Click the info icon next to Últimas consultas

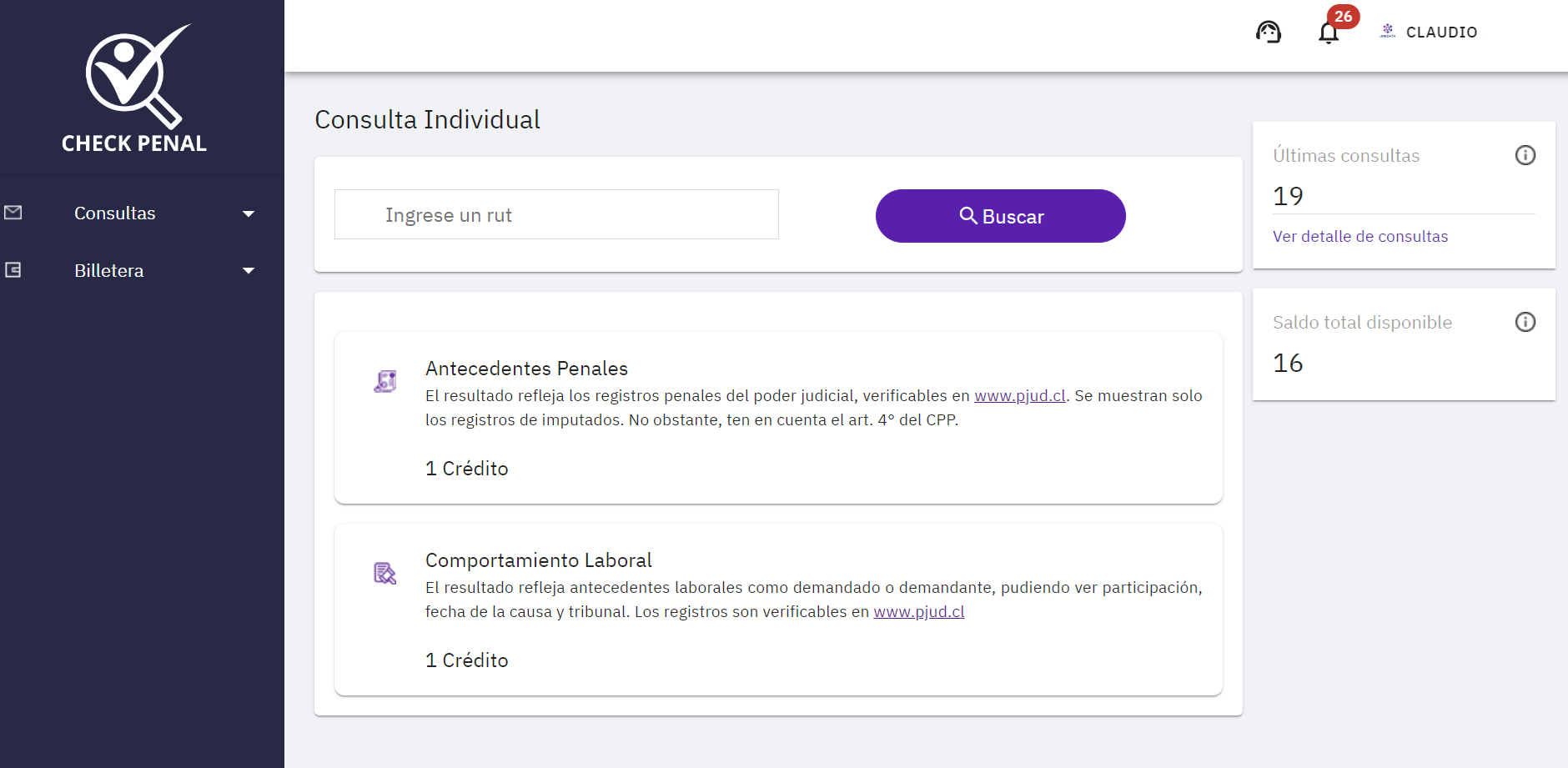click(x=1525, y=155)
